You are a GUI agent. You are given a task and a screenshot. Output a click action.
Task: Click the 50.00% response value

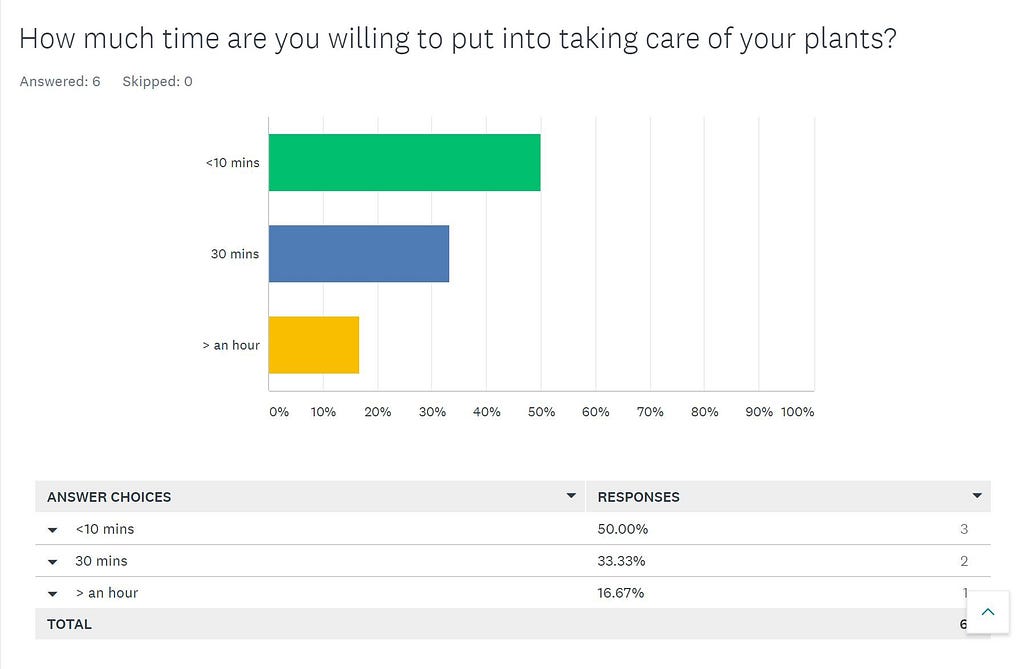622,529
